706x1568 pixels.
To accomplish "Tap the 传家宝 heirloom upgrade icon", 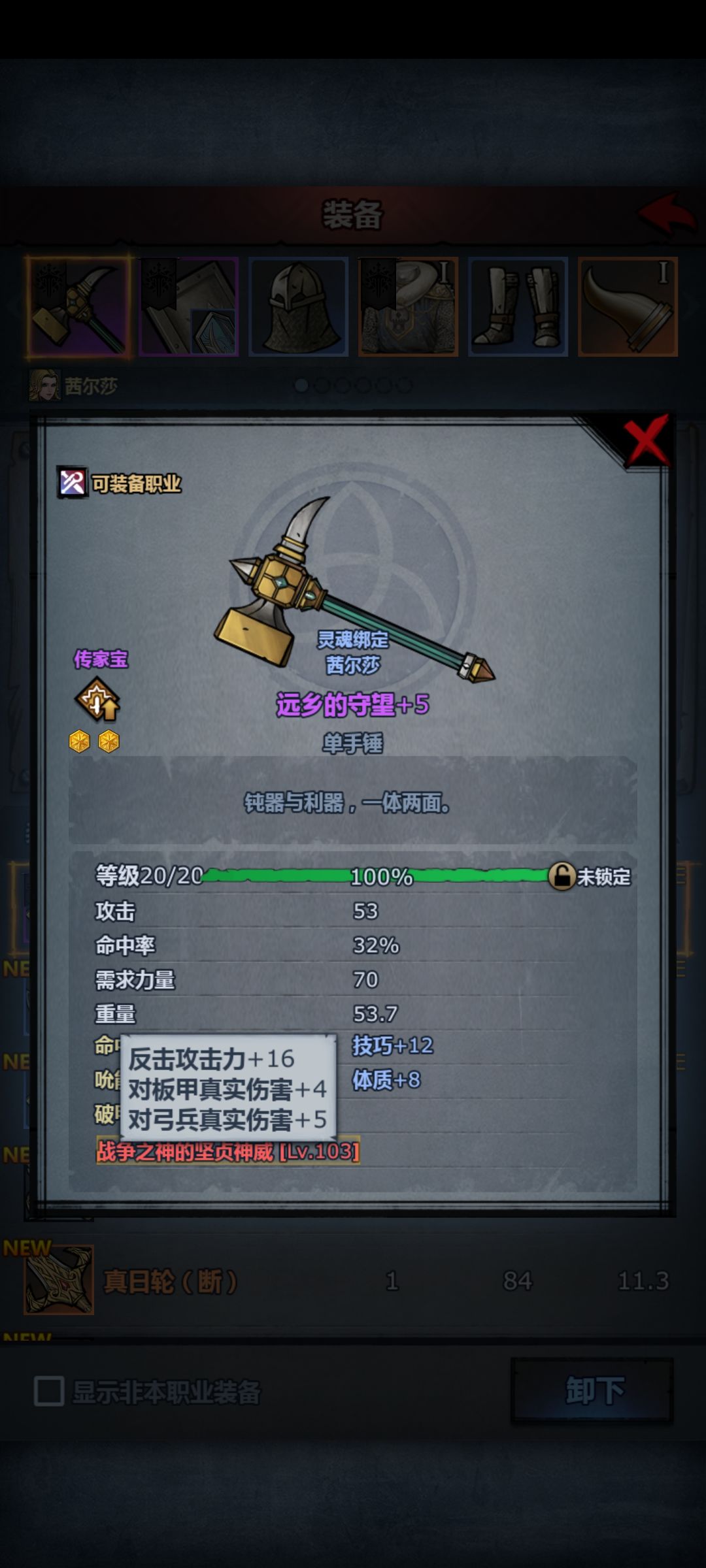I will pos(97,700).
